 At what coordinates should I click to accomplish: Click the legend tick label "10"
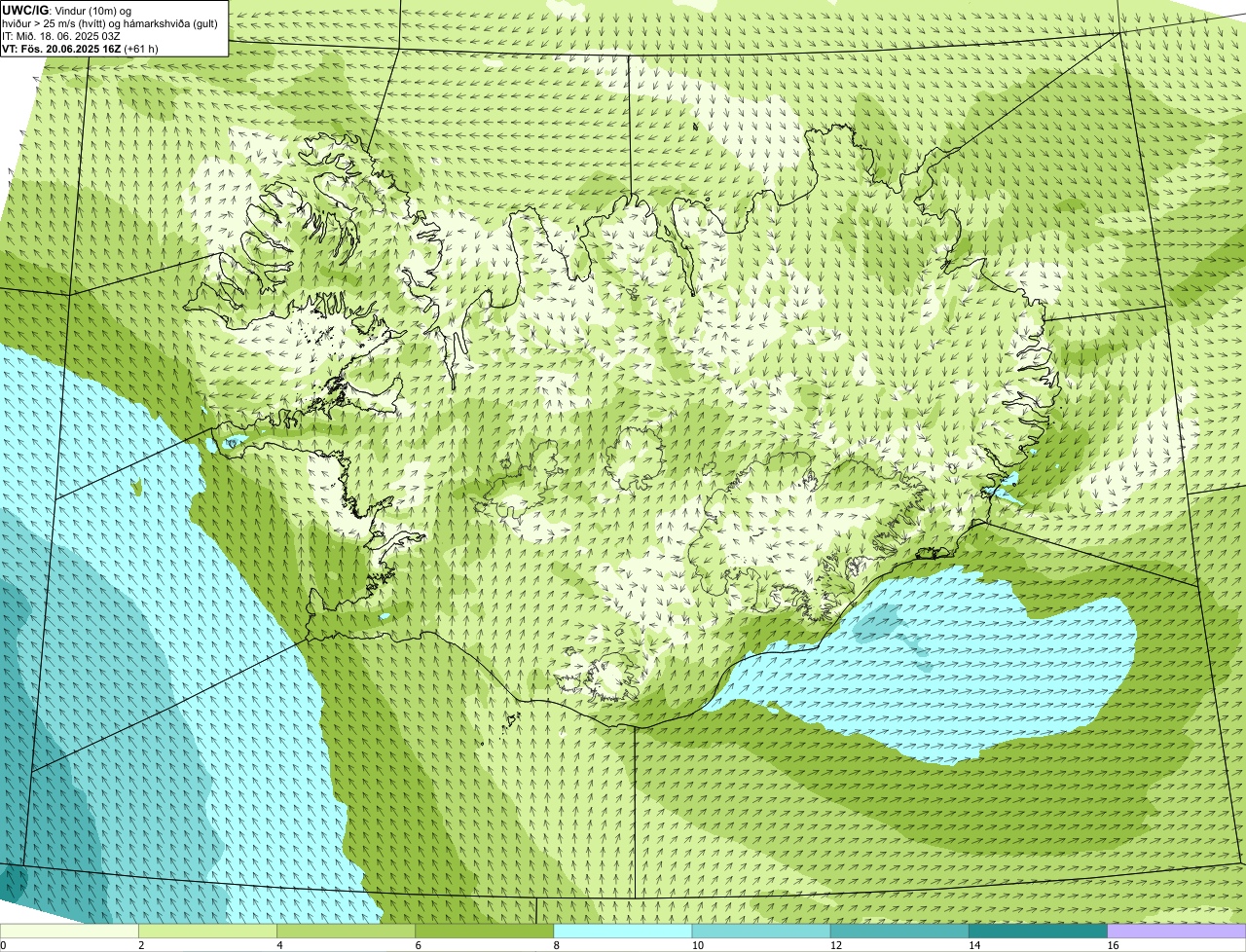(697, 945)
